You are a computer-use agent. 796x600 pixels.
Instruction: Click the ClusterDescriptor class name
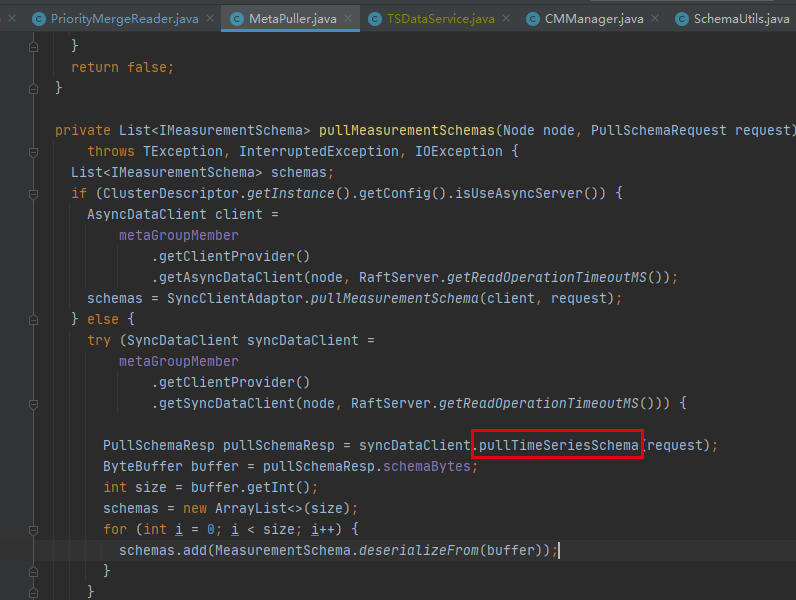[171, 193]
